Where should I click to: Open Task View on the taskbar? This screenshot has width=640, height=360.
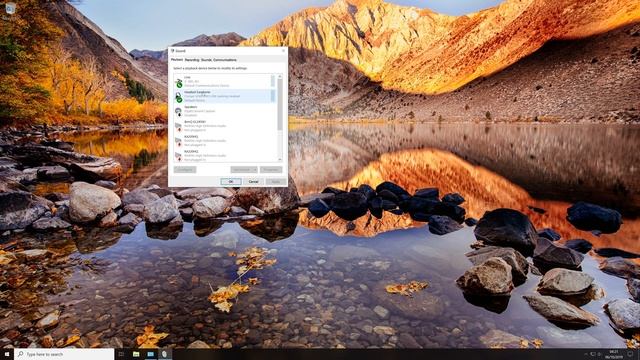pos(121,354)
